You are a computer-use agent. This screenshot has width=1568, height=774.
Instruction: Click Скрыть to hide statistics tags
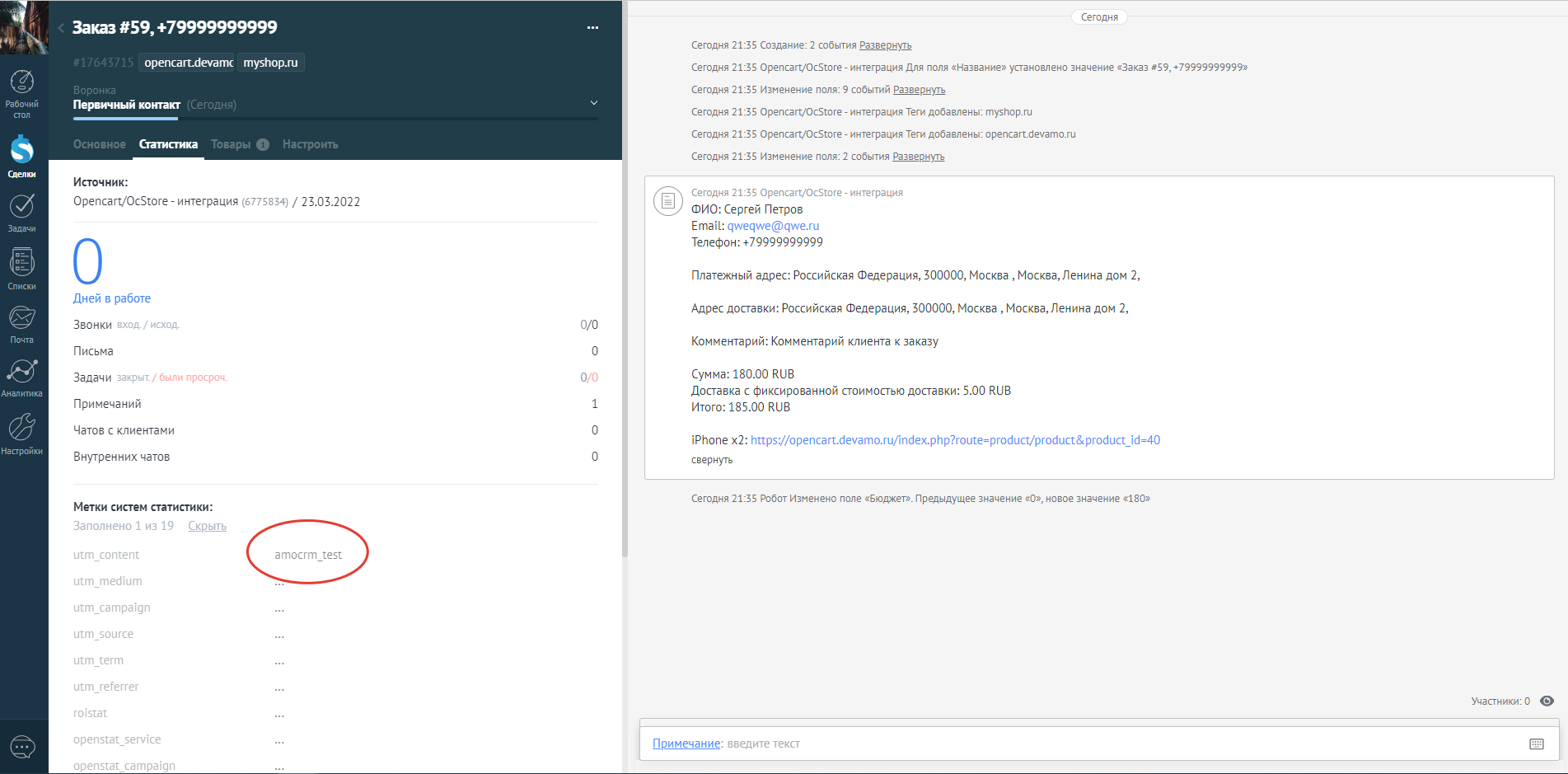coord(207,526)
